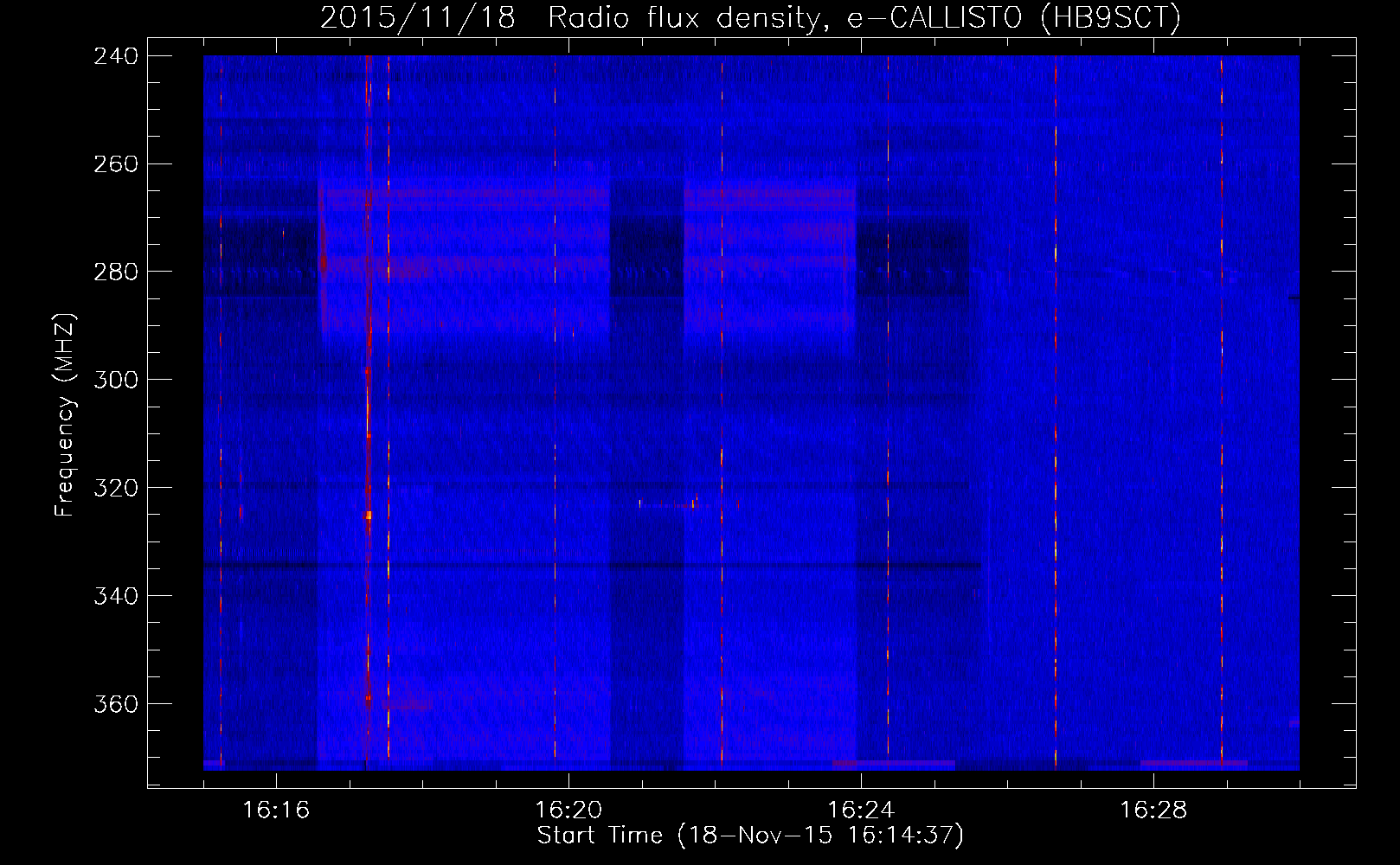1400x865 pixels.
Task: Click the 280 frequency tick label
Action: tap(115, 272)
